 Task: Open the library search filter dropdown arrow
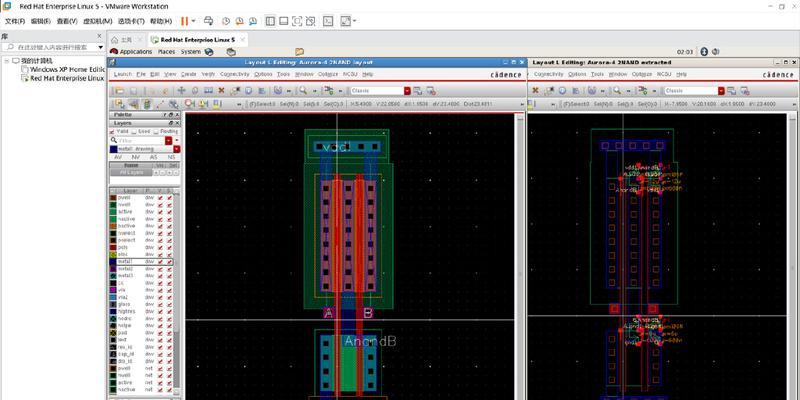tap(101, 47)
